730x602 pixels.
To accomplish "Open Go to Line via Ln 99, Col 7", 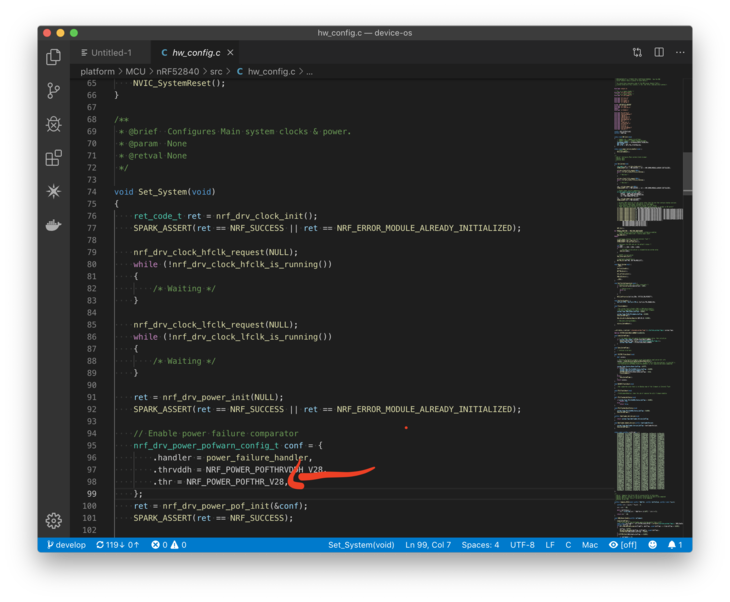I will 428,545.
